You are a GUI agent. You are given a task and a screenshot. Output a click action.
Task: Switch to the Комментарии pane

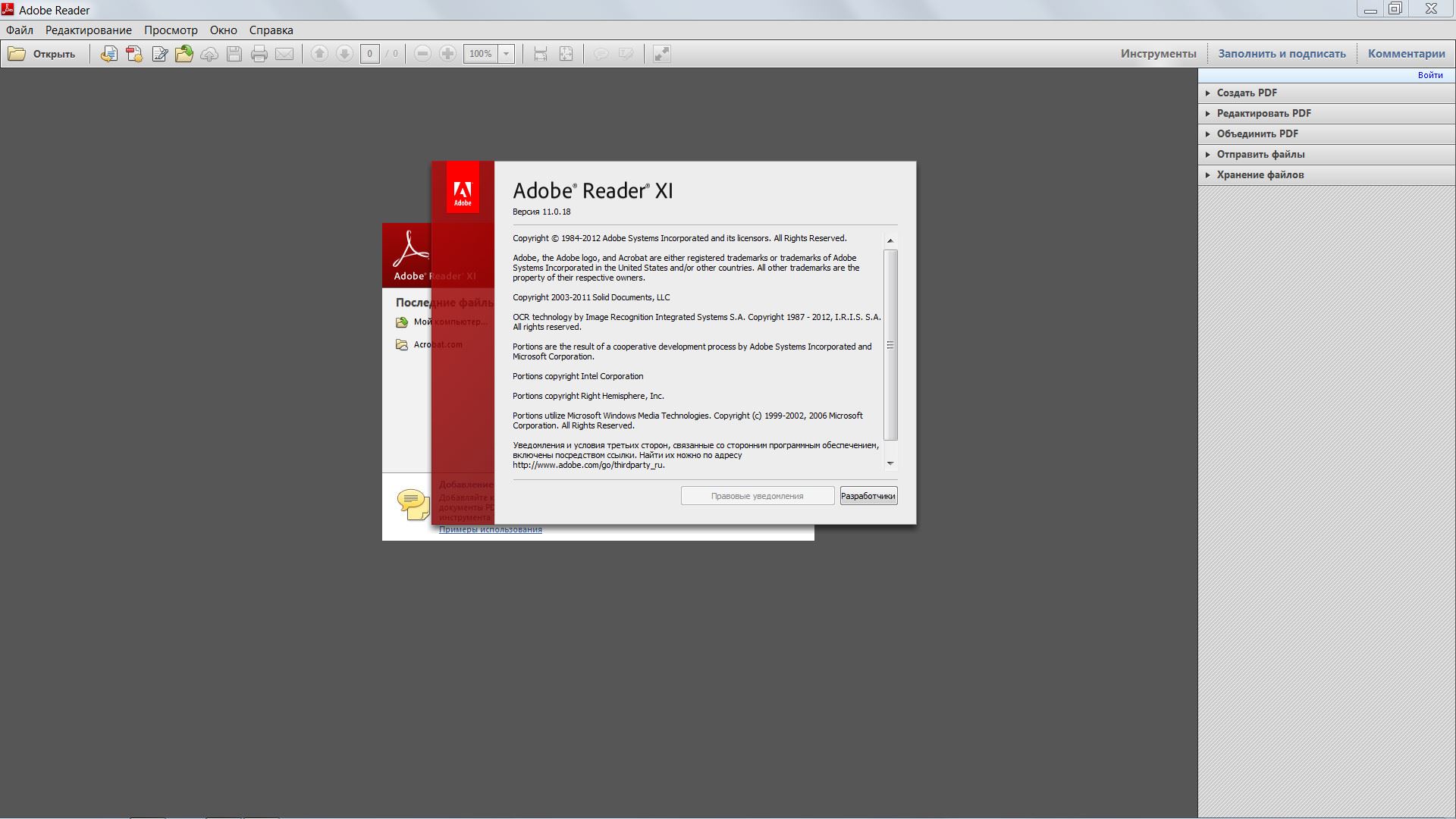pyautogui.click(x=1406, y=54)
